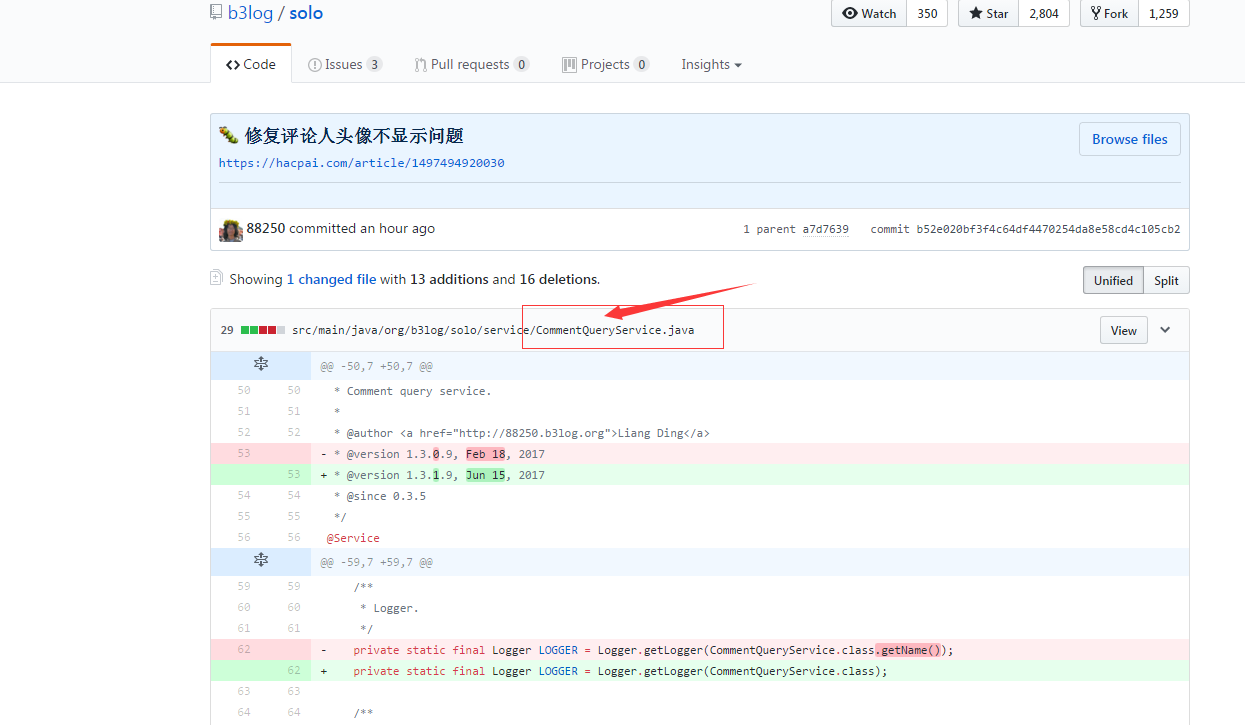1245x725 pixels.
Task: Open the 1 changed file list
Action: tap(331, 279)
